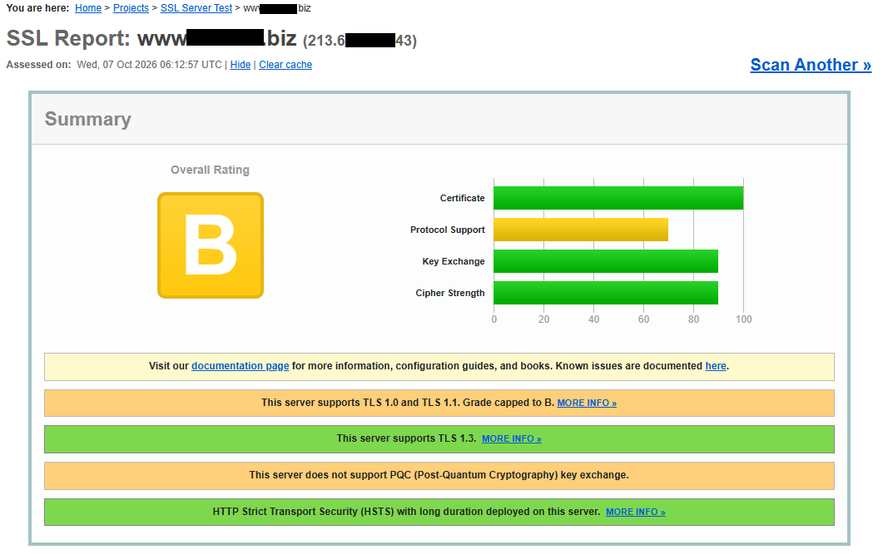Click the Overall Rating label

210,169
